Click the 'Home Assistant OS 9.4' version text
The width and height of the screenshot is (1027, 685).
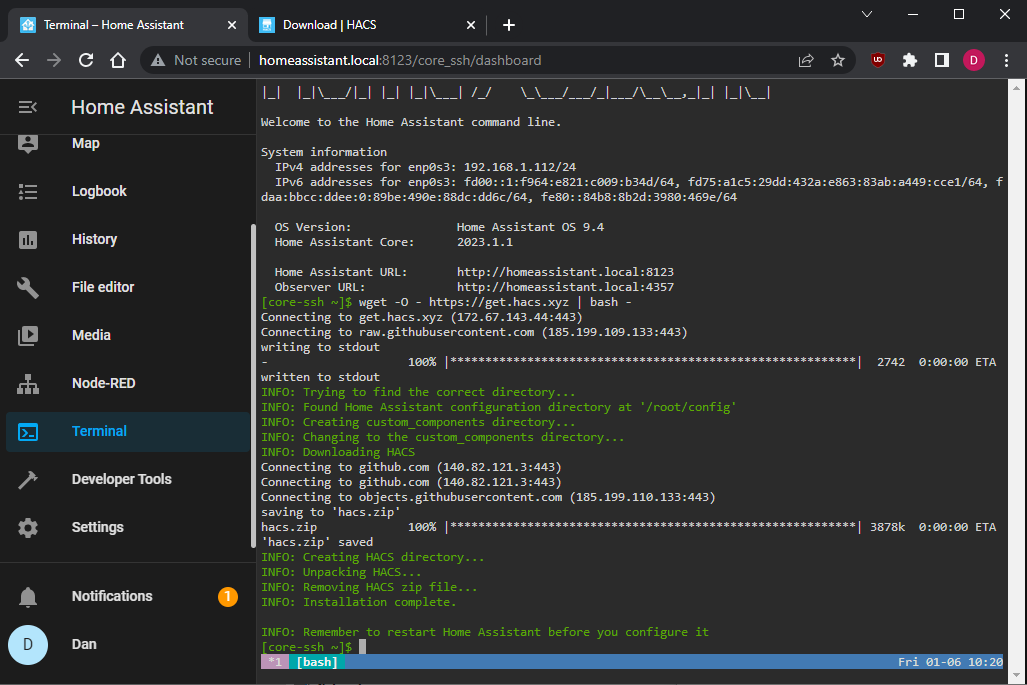click(x=531, y=227)
